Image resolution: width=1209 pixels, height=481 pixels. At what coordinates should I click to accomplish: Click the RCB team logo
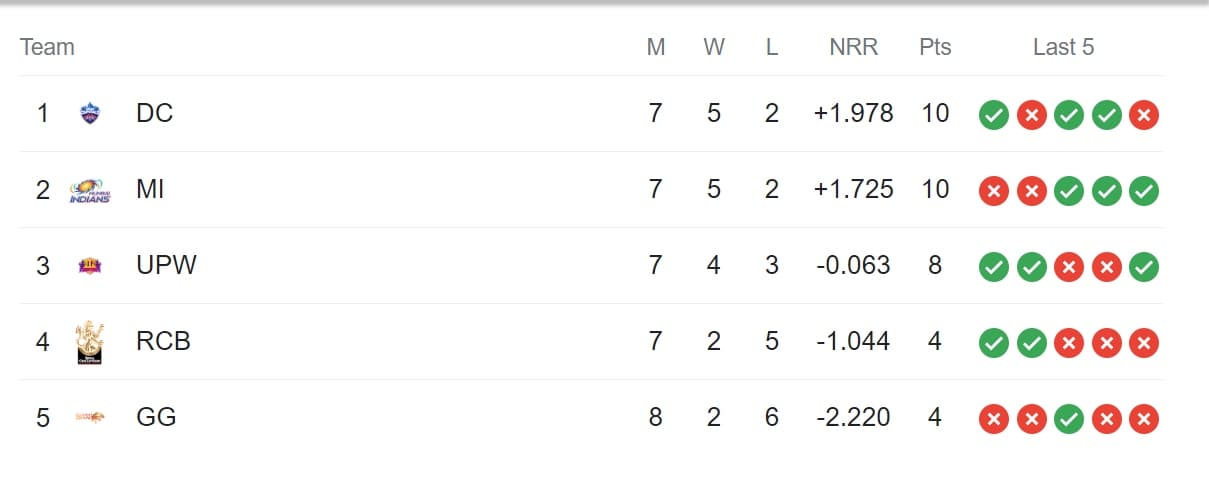[90, 342]
